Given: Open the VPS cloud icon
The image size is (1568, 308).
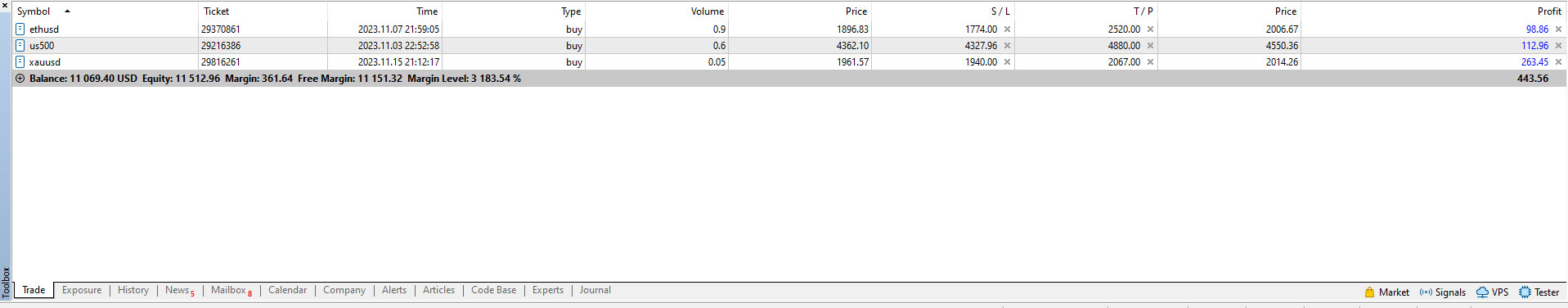Looking at the screenshot, I should pyautogui.click(x=1482, y=292).
